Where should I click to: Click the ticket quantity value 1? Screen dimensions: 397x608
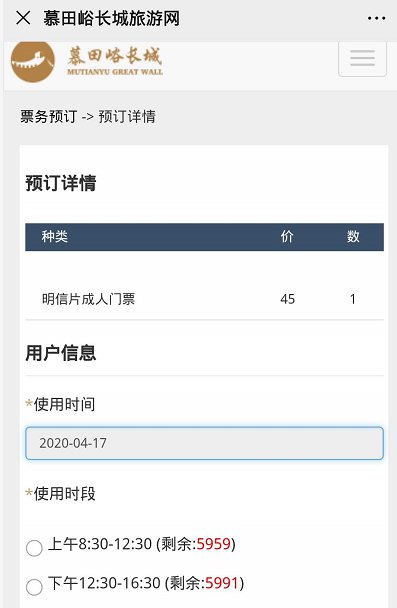coord(352,299)
